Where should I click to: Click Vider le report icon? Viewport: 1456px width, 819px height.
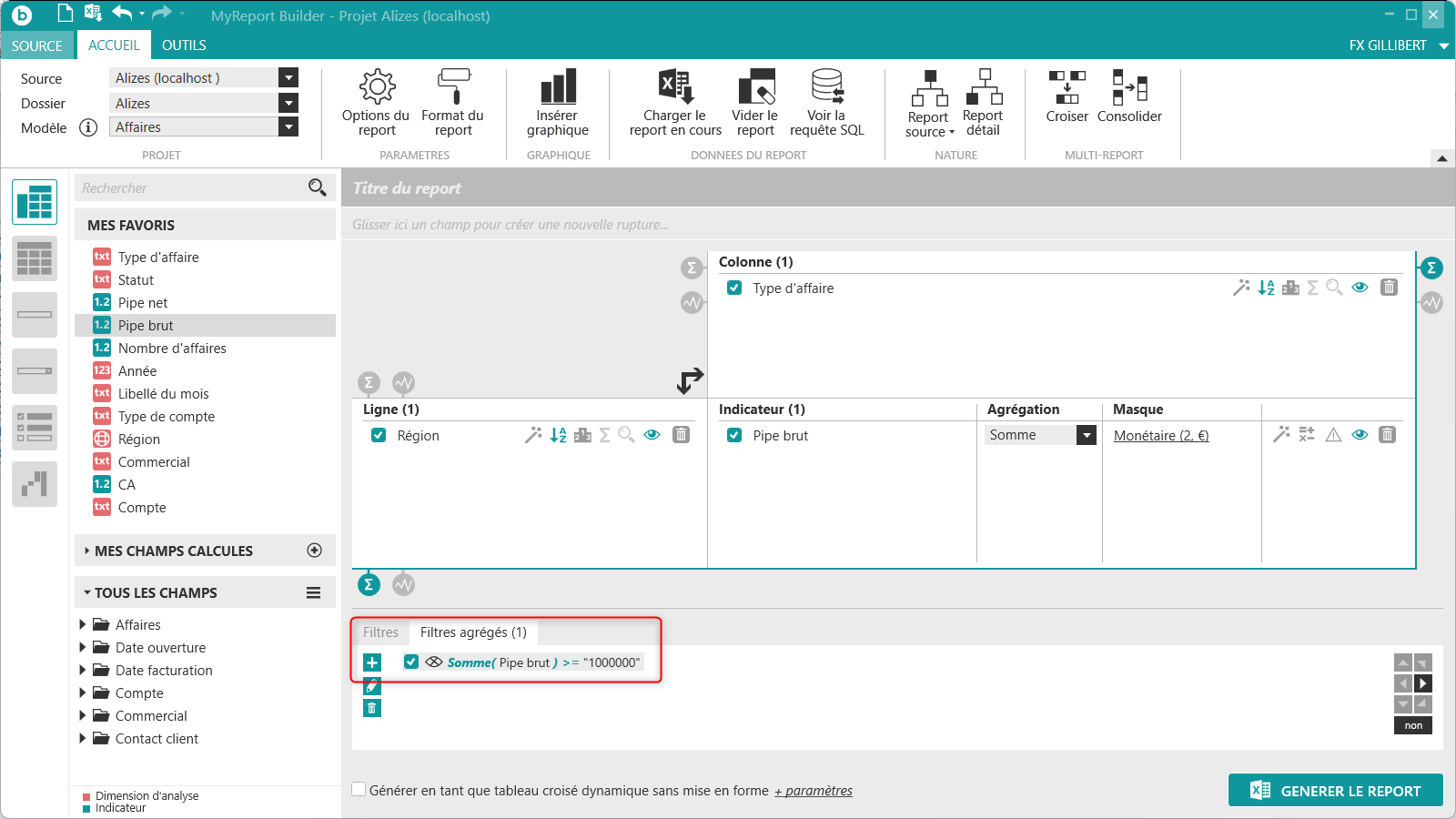pos(755,87)
